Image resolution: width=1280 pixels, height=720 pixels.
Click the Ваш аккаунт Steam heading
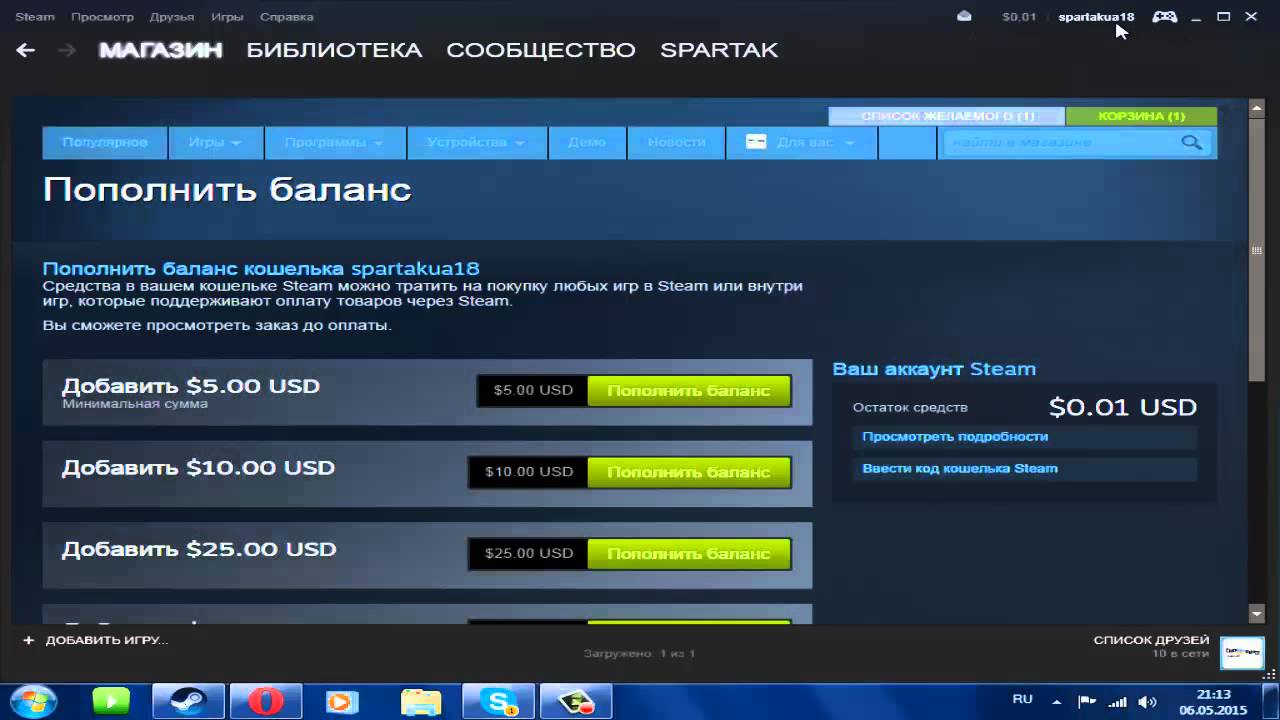(x=934, y=369)
